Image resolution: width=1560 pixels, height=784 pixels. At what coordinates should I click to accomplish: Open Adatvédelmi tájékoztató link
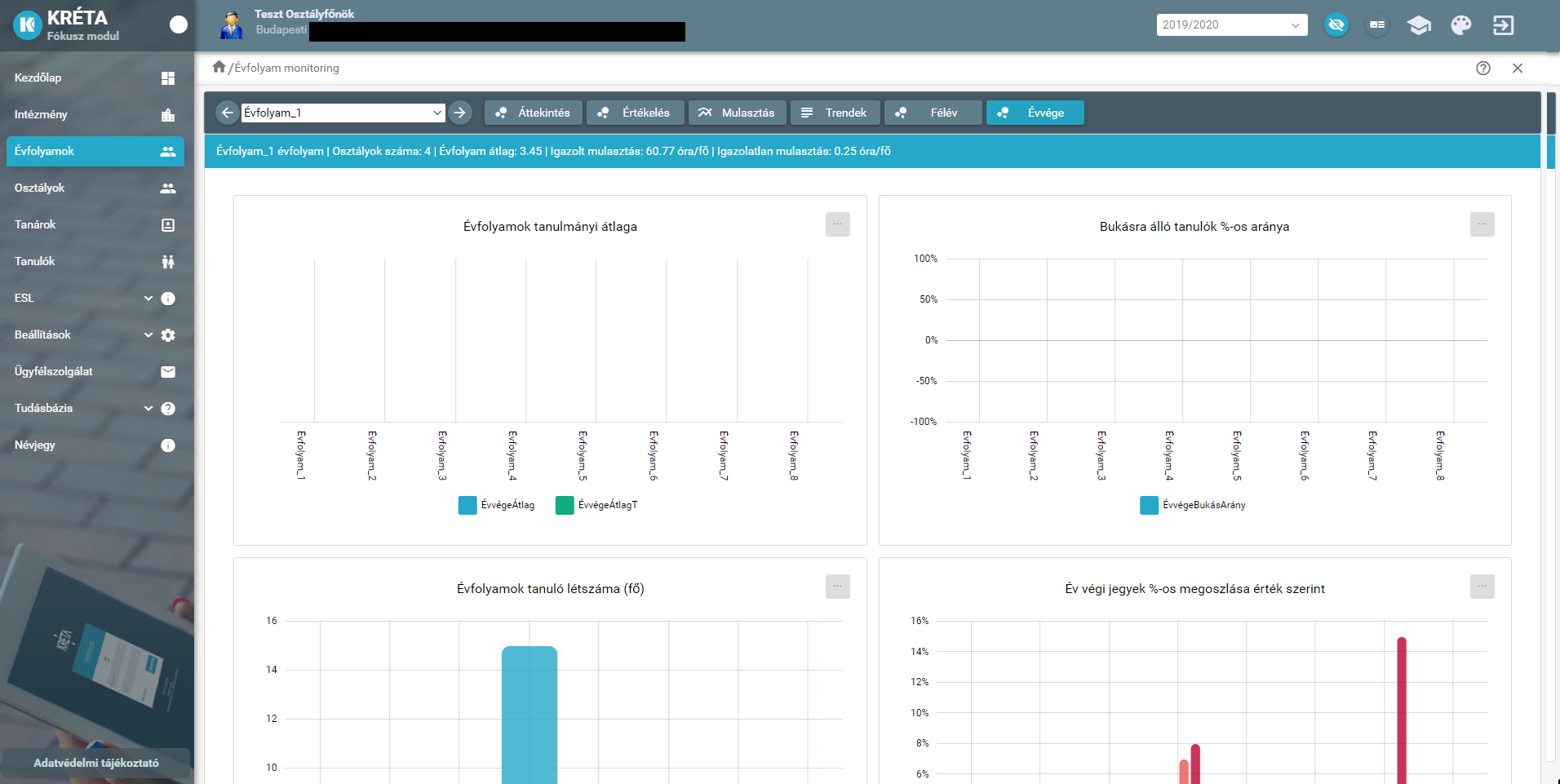tap(96, 763)
